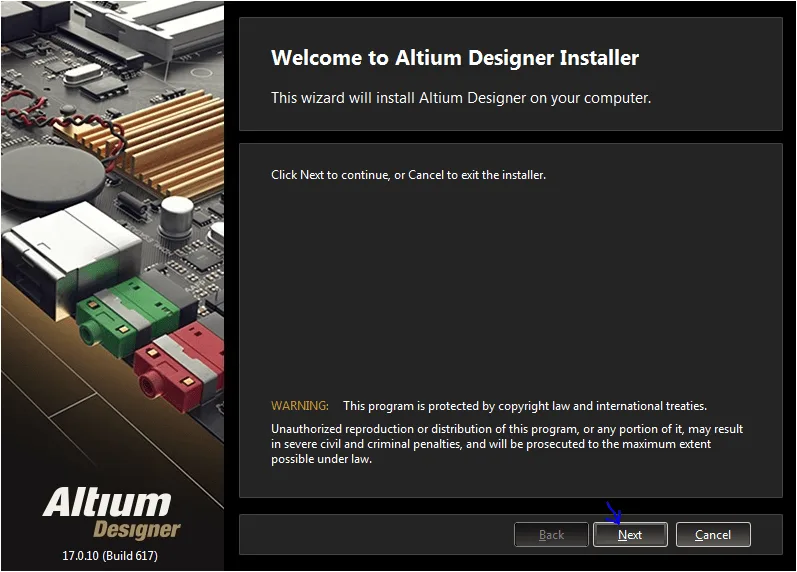Click the 'Click Next to continue' instruction text
Screen dimensions: 797x572
pyautogui.click(x=408, y=175)
